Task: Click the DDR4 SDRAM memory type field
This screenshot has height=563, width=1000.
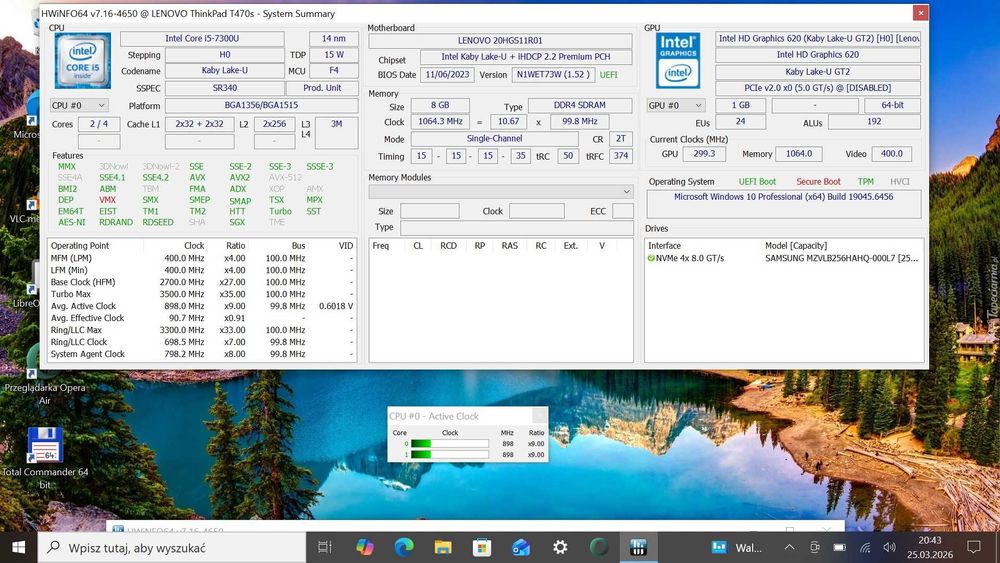Action: click(580, 105)
